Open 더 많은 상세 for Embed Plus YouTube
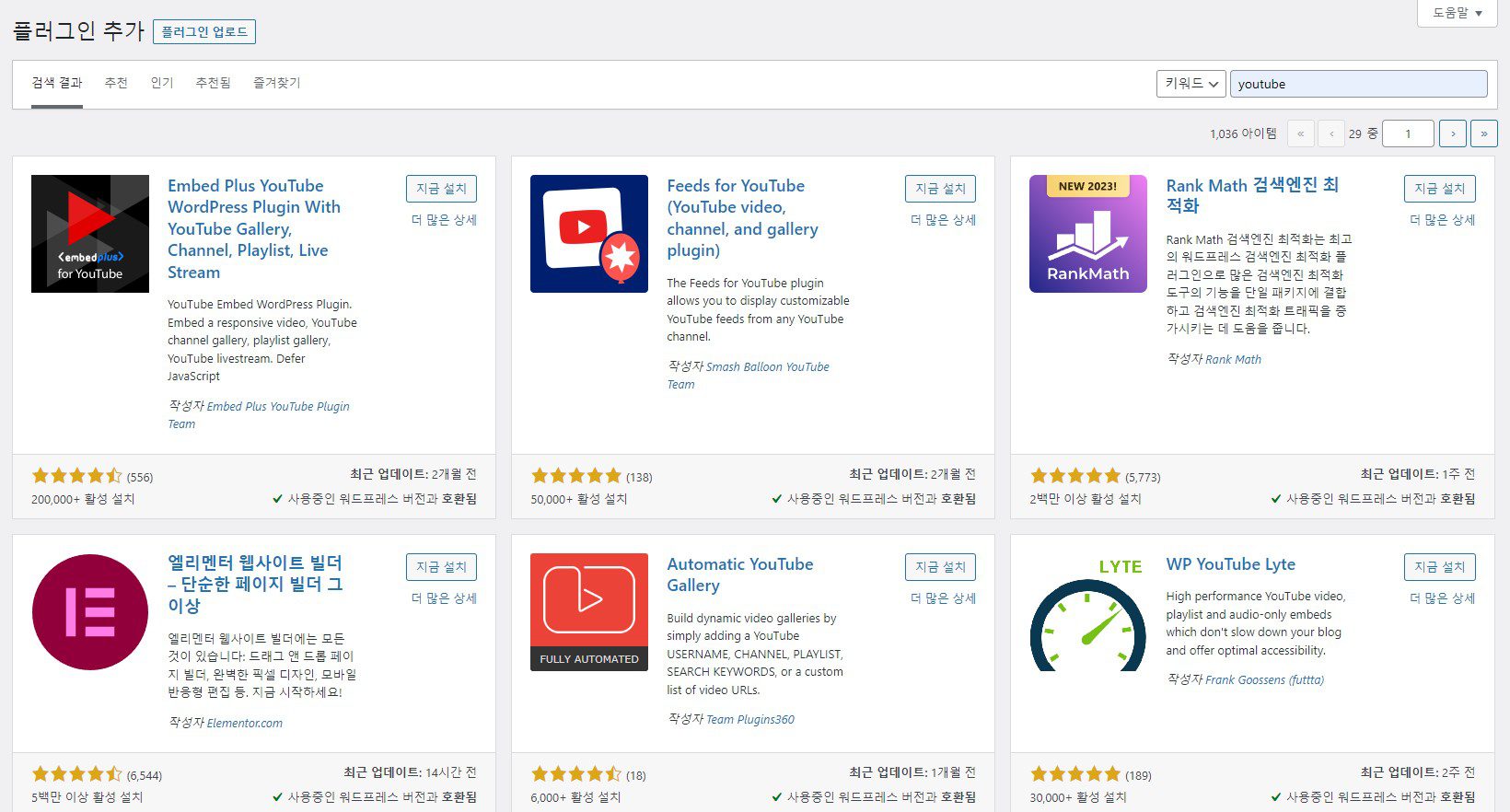This screenshot has height=812, width=1510. click(x=444, y=220)
